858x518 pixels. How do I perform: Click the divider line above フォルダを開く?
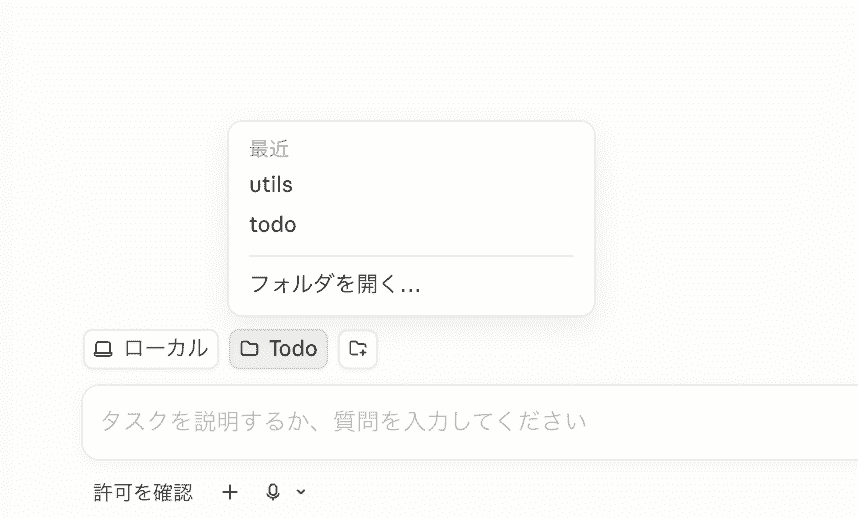tap(411, 255)
